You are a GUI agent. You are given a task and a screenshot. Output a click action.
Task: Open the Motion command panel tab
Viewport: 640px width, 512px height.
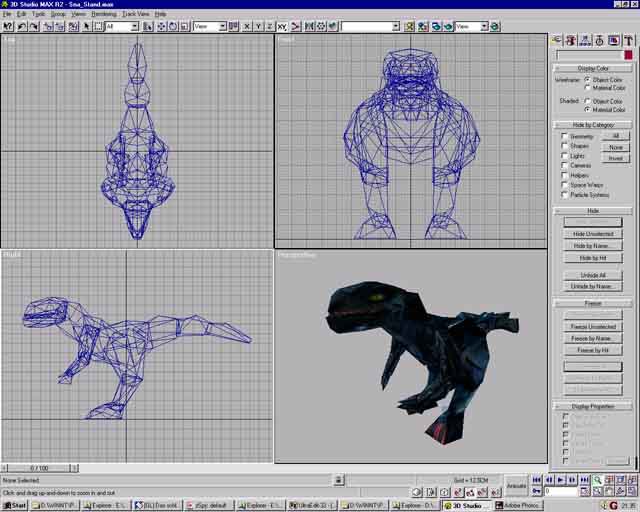click(599, 40)
